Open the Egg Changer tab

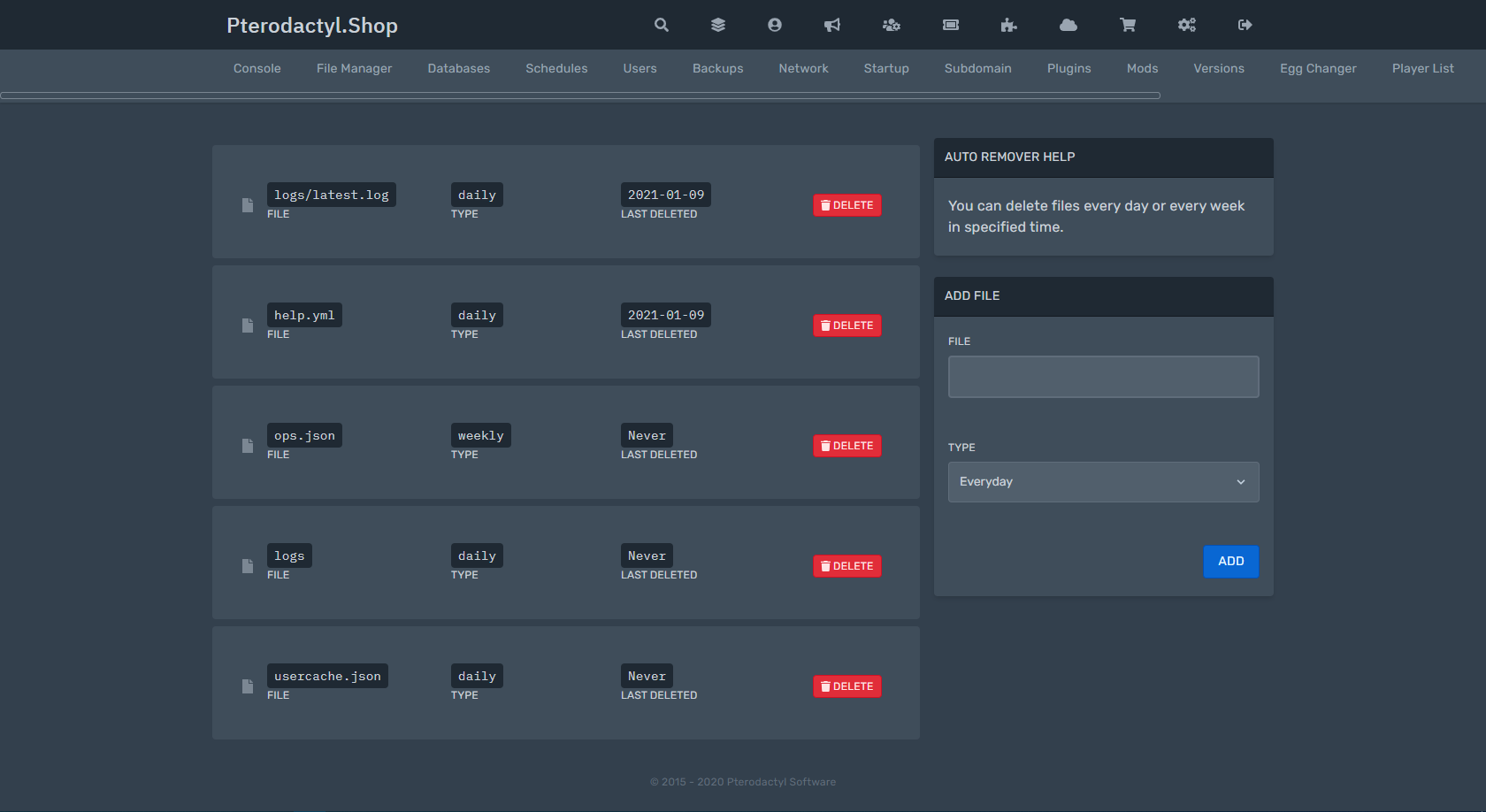[1317, 68]
